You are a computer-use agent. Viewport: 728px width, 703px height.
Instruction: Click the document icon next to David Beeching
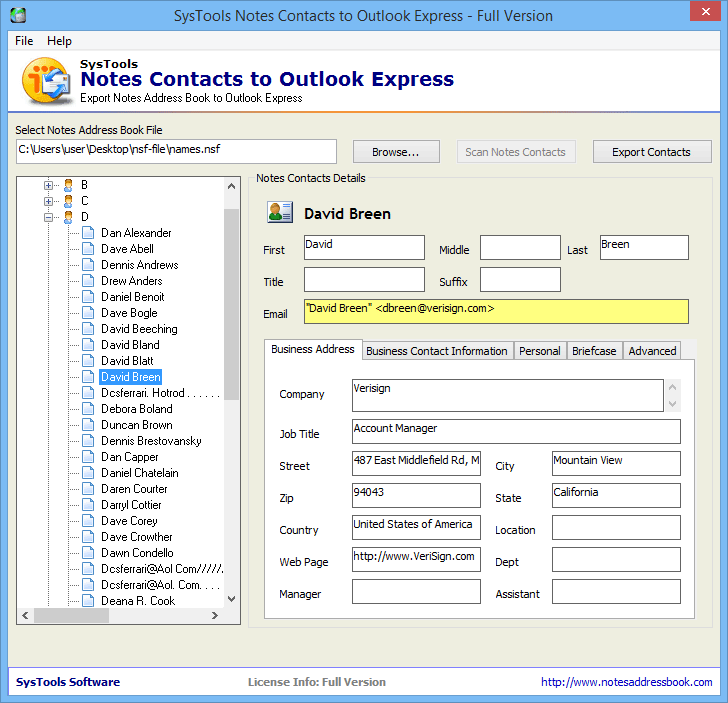coord(88,329)
